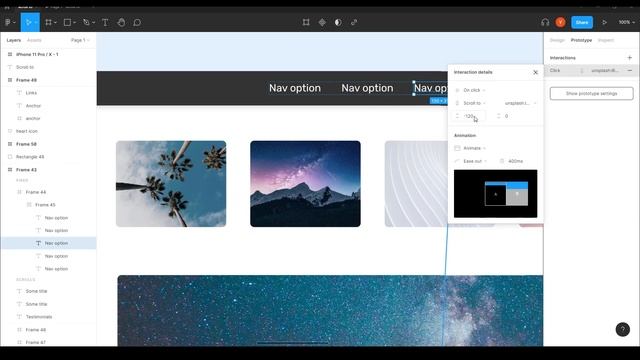Open the audio headphones icon

545,22
